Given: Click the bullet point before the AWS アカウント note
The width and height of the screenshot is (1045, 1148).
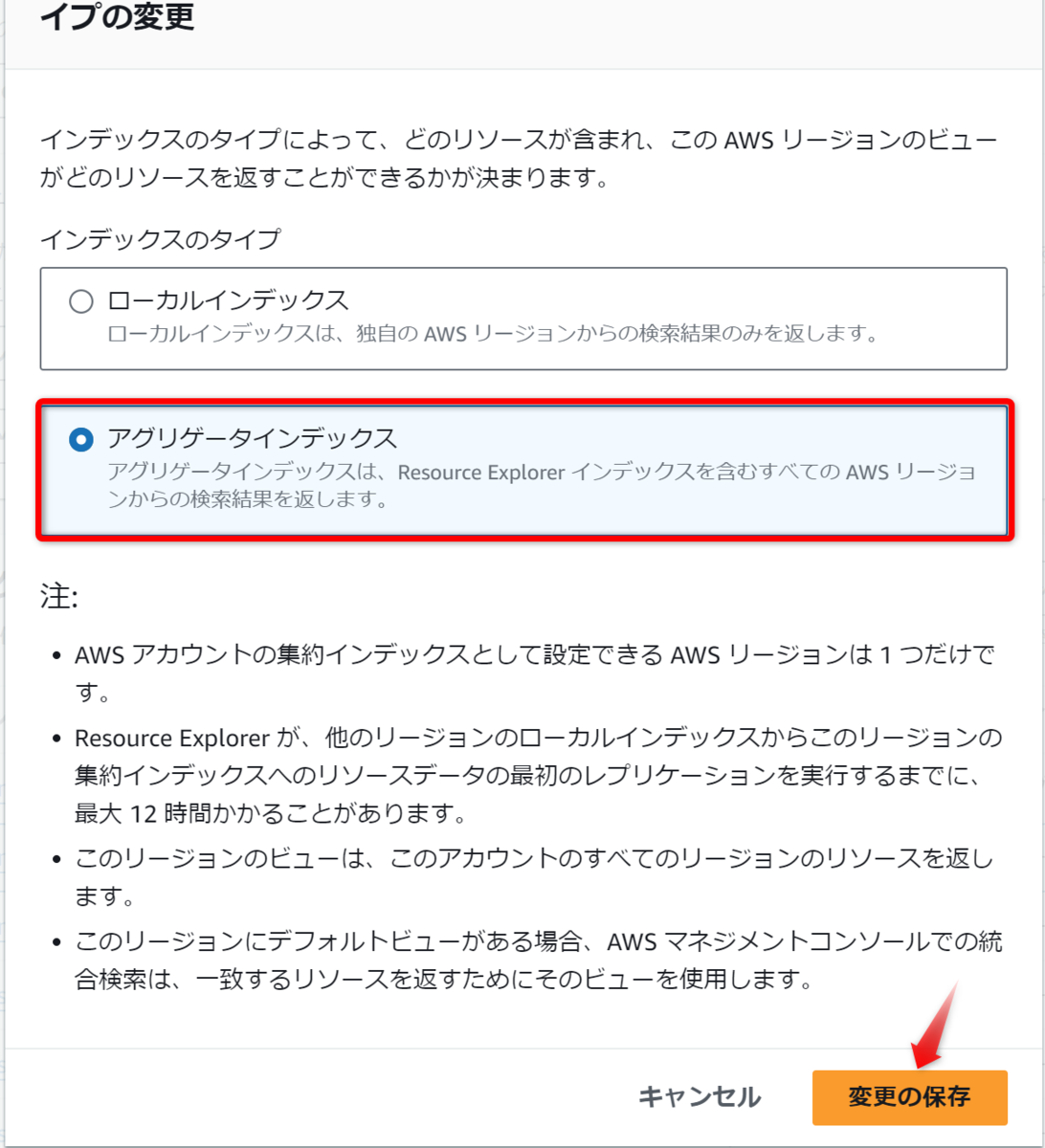Looking at the screenshot, I should [x=56, y=657].
